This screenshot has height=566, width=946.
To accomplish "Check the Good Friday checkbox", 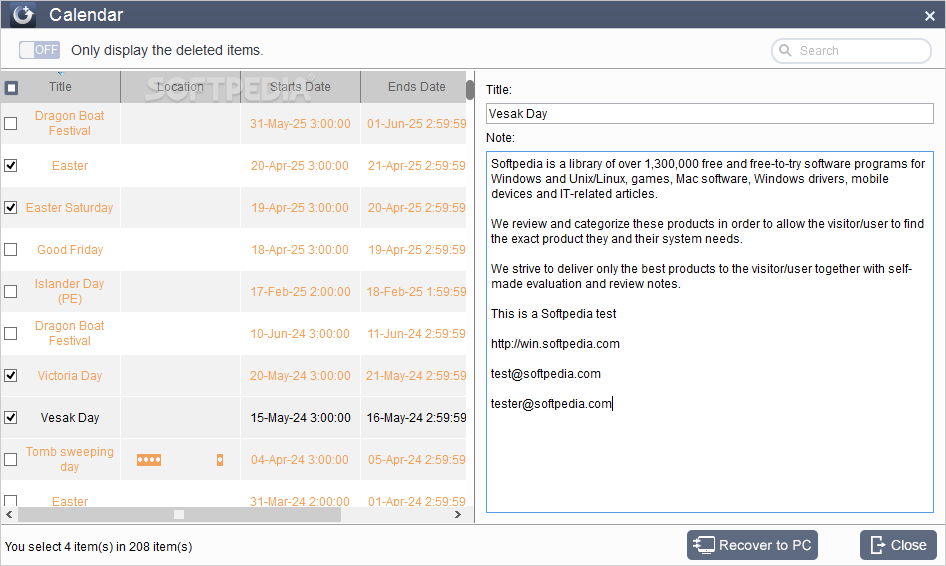I will point(11,249).
